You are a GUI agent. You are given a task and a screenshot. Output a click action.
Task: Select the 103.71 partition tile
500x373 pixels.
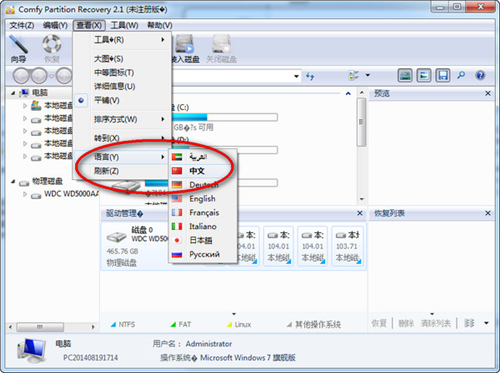click(348, 246)
